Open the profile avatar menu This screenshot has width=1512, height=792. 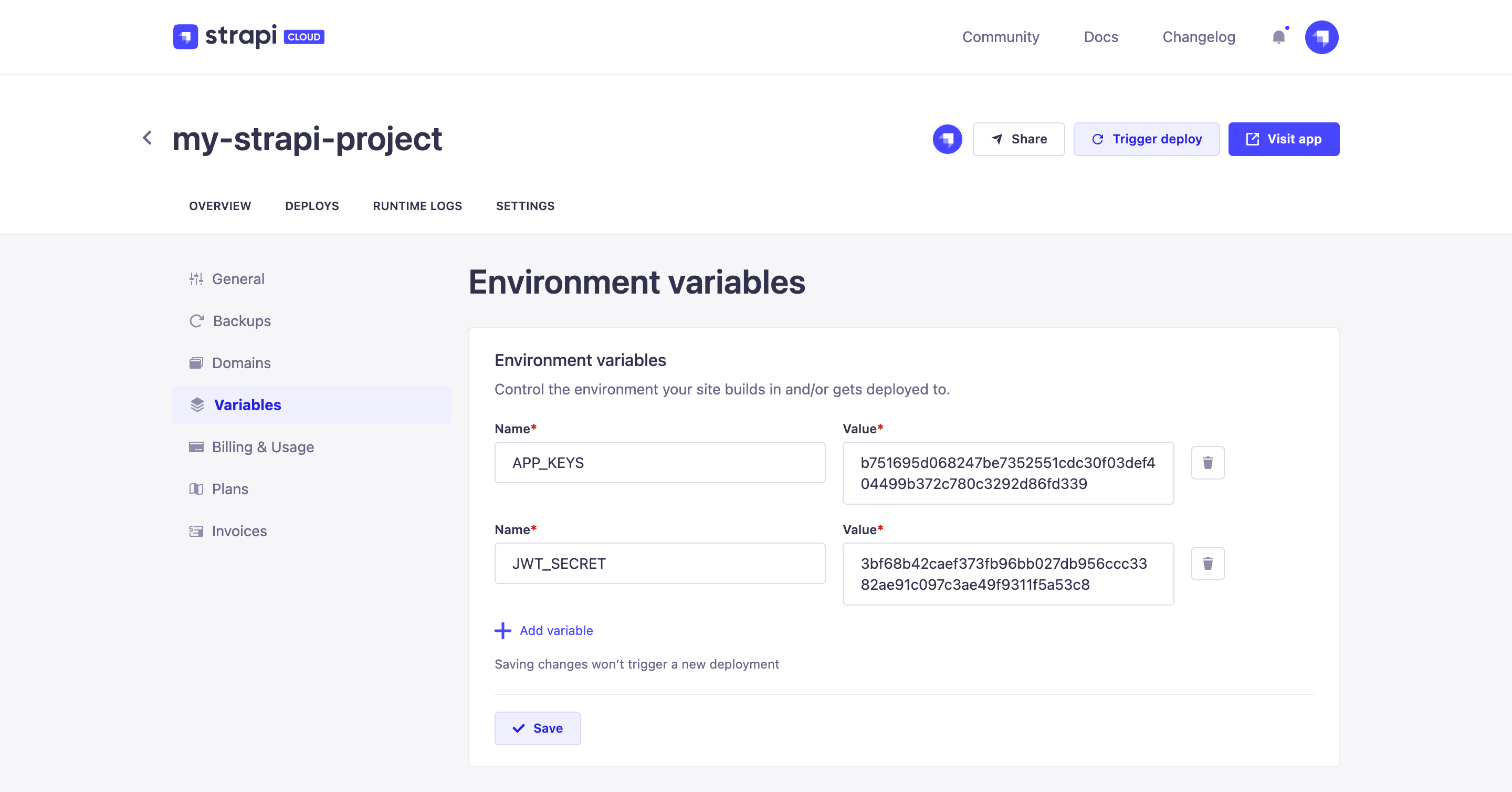coord(1322,36)
